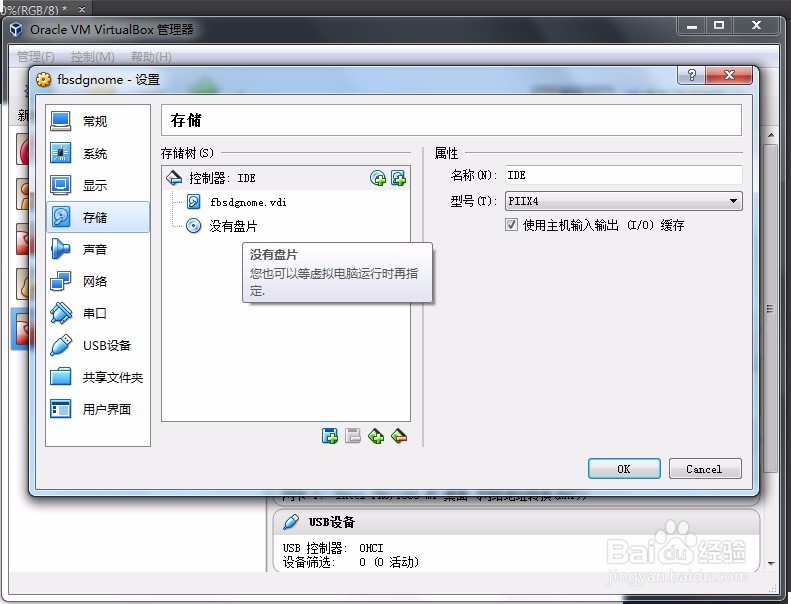The image size is (791, 604).
Task: Click the 存储 disk icon in sidebar
Action: (x=61, y=217)
